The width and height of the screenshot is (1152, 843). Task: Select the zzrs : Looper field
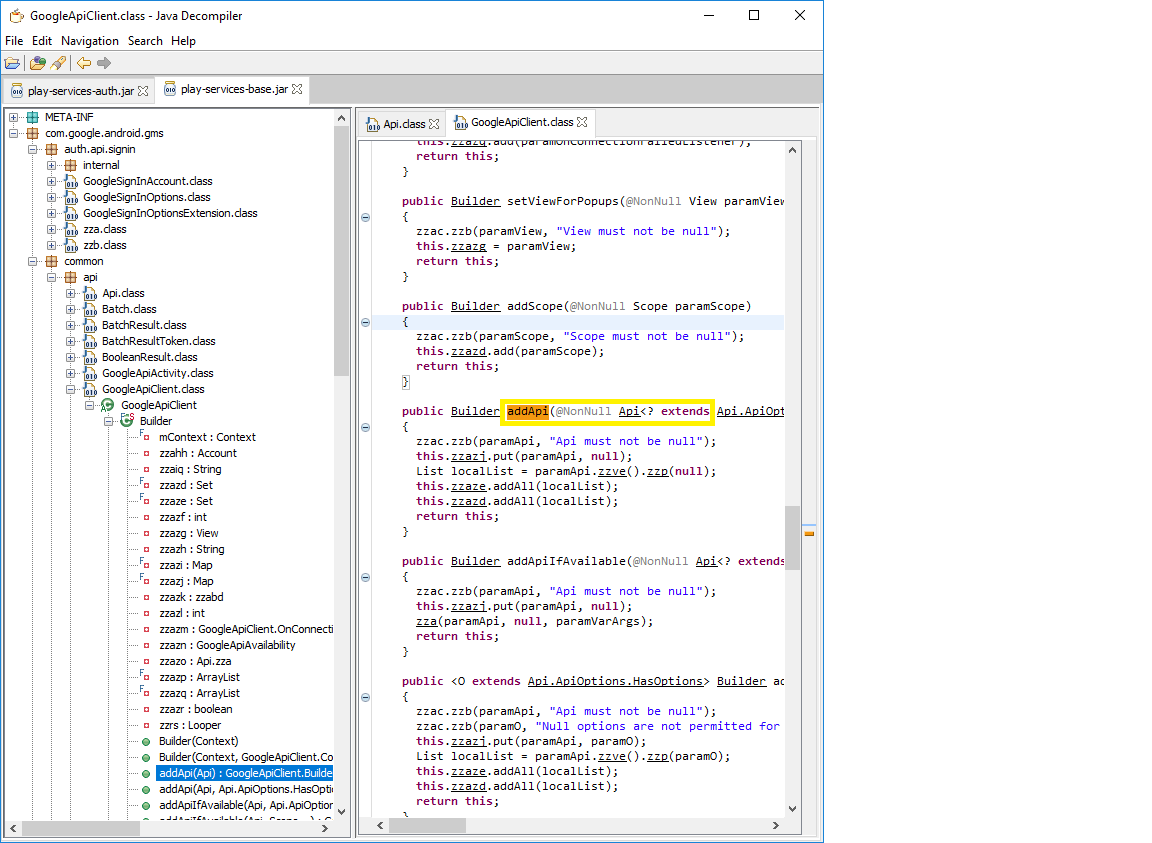[190, 725]
